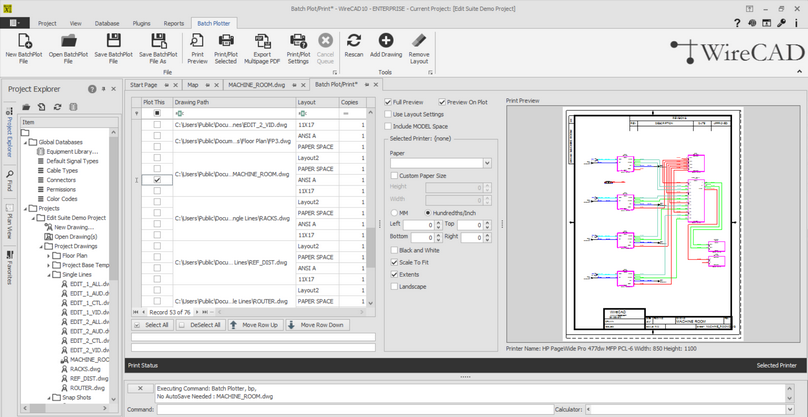The height and width of the screenshot is (417, 808).
Task: Enable Use Layout Settings
Action: click(388, 114)
